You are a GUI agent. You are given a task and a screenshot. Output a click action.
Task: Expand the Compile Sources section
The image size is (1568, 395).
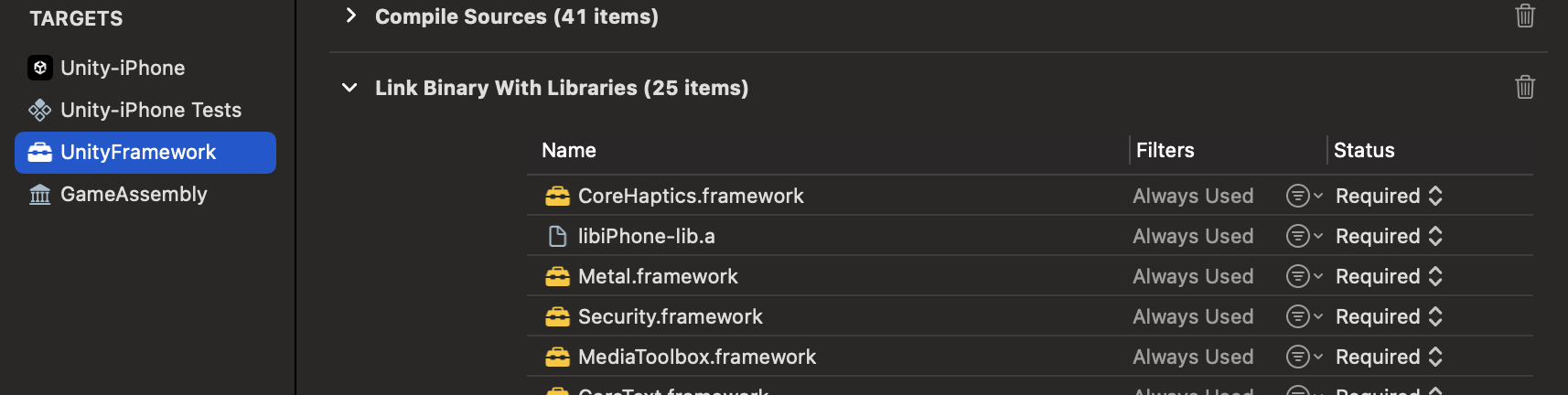point(350,16)
